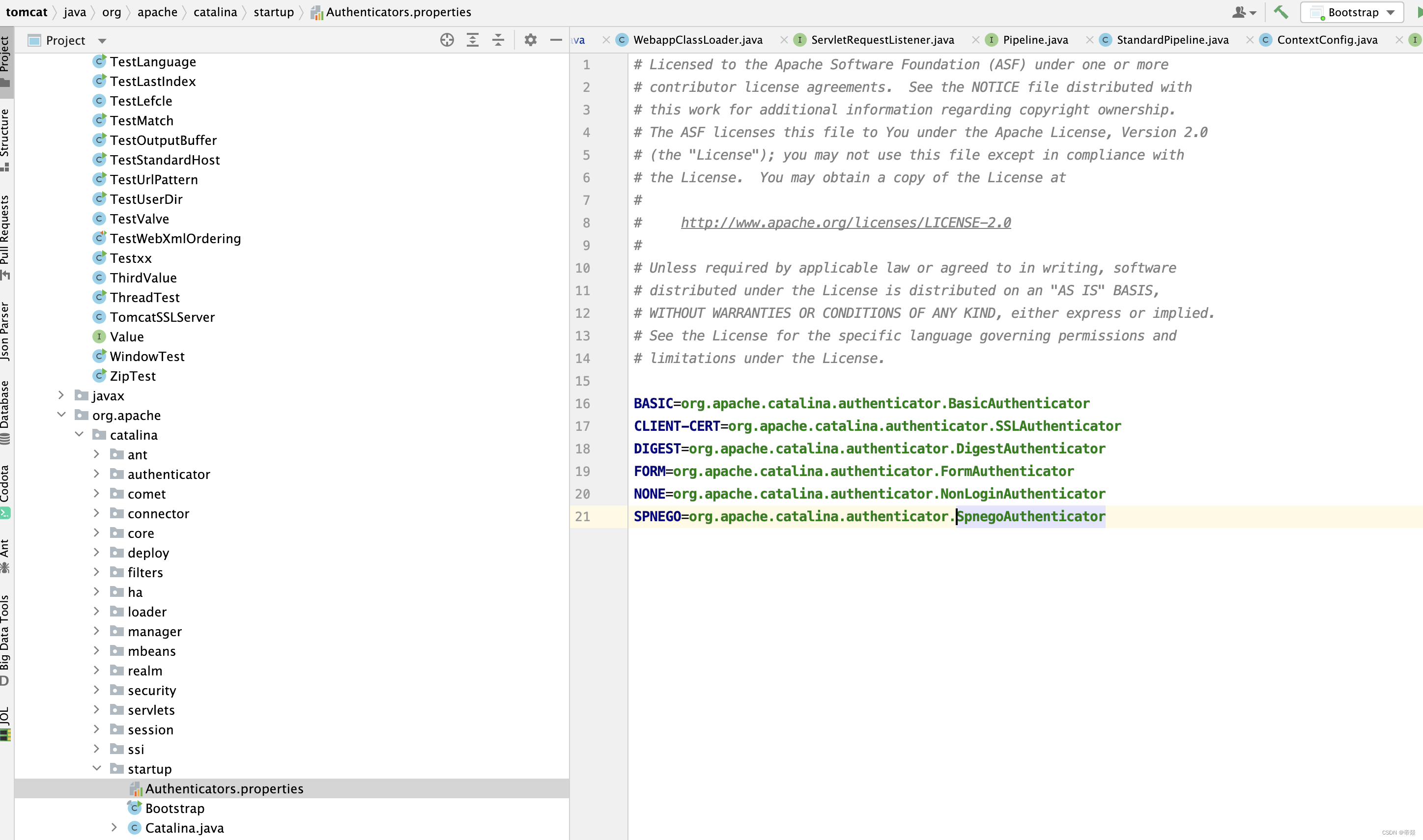Click the Build hammer icon
1423x840 pixels.
point(1281,12)
